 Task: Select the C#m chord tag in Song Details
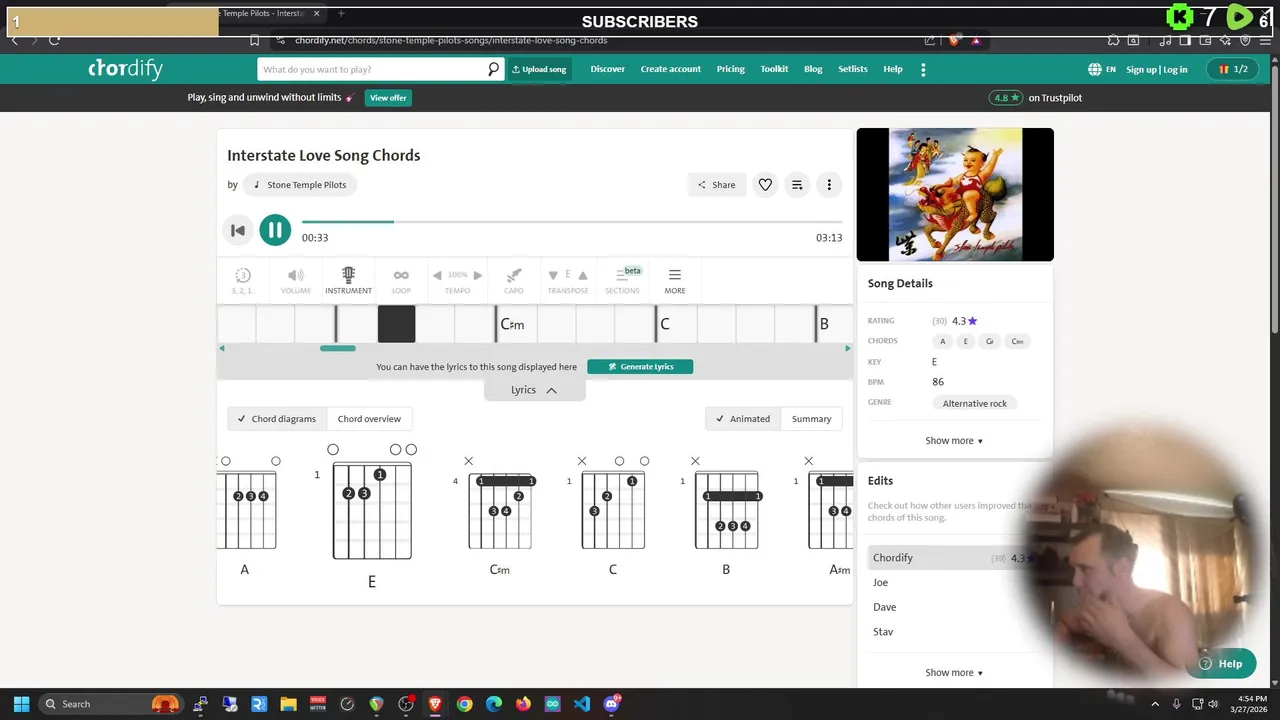(1017, 341)
